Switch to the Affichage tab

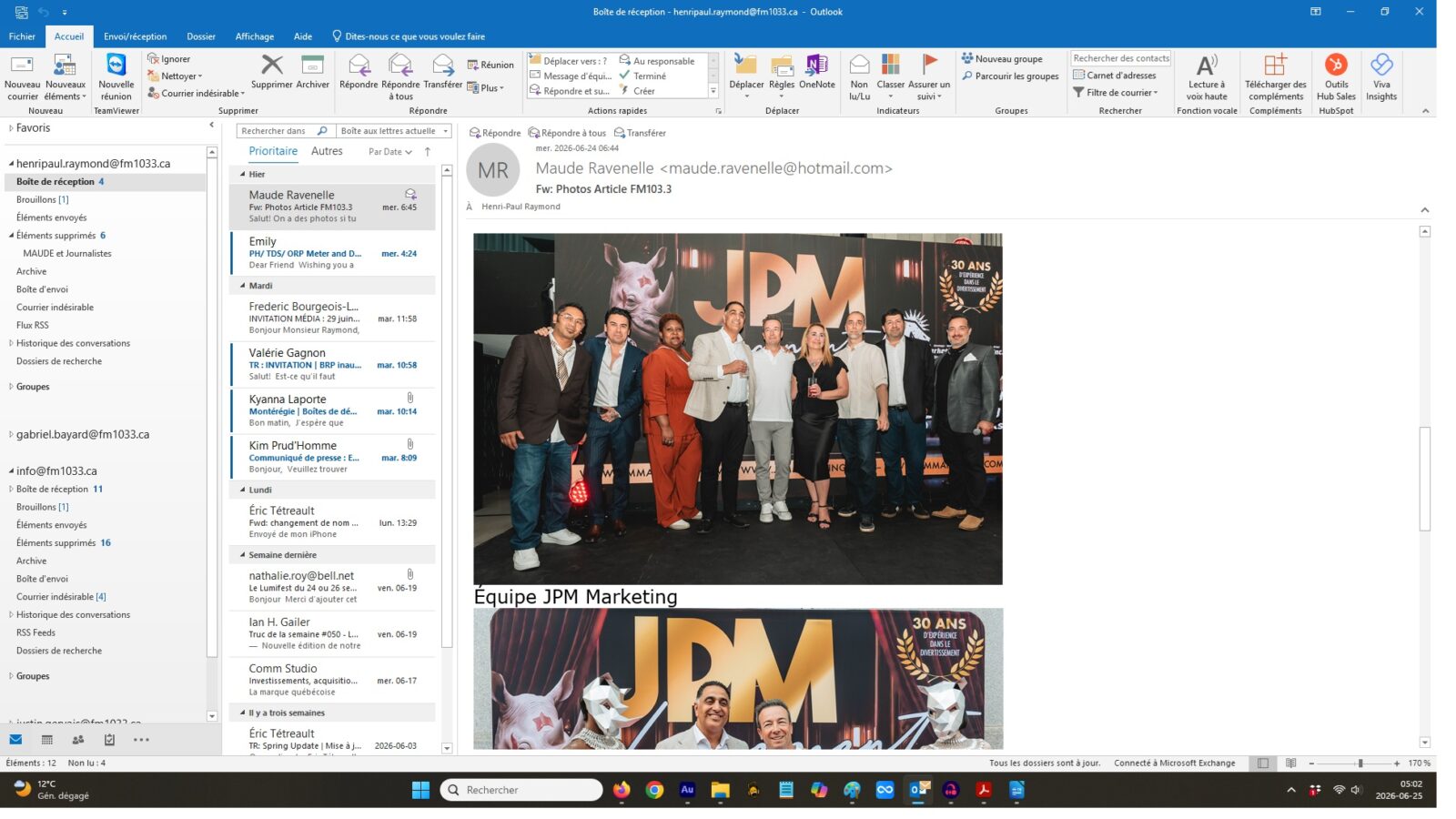coord(255,36)
